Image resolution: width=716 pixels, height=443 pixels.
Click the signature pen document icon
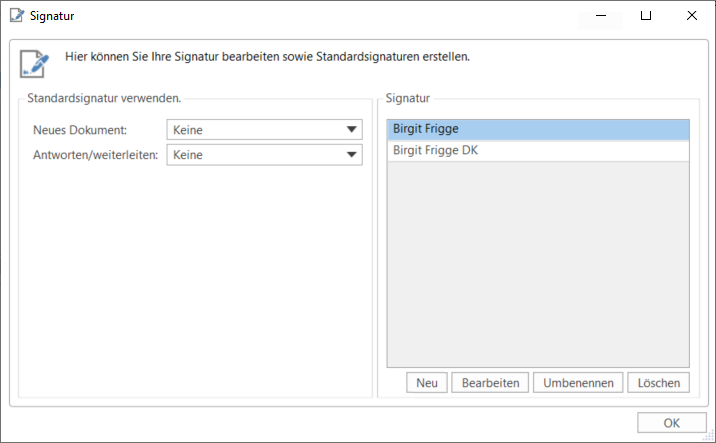click(34, 62)
